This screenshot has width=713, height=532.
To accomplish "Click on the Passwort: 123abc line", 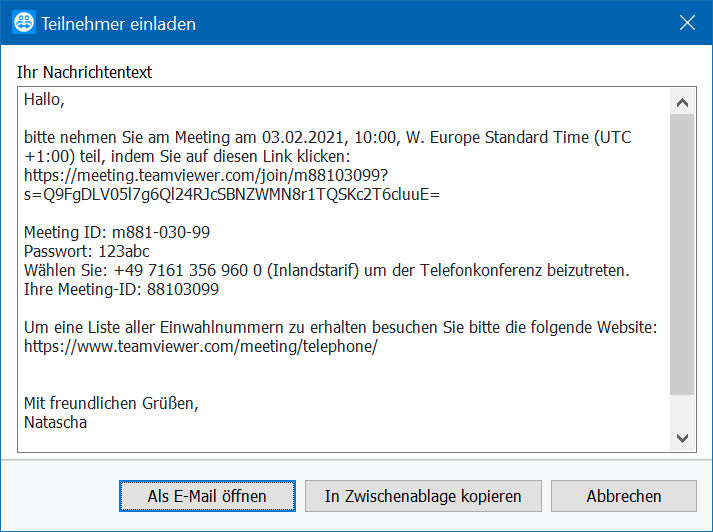I will [86, 251].
